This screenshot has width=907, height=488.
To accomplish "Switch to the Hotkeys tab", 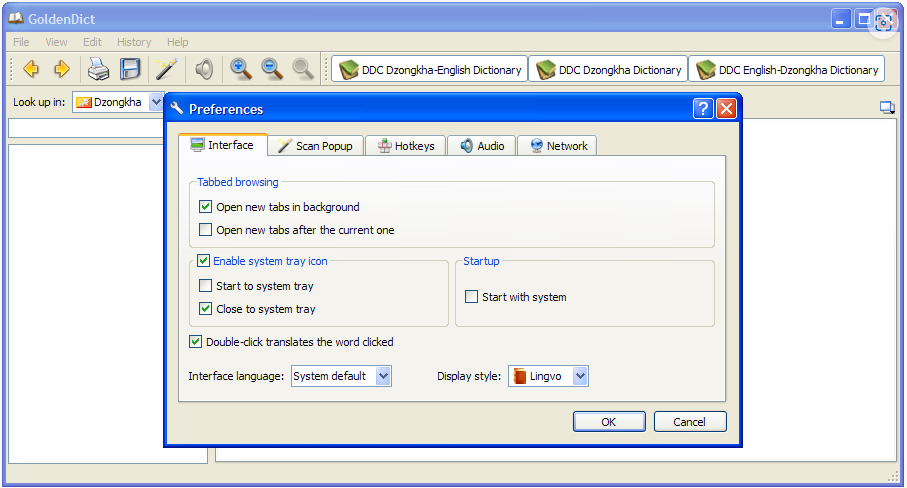I will pos(406,146).
